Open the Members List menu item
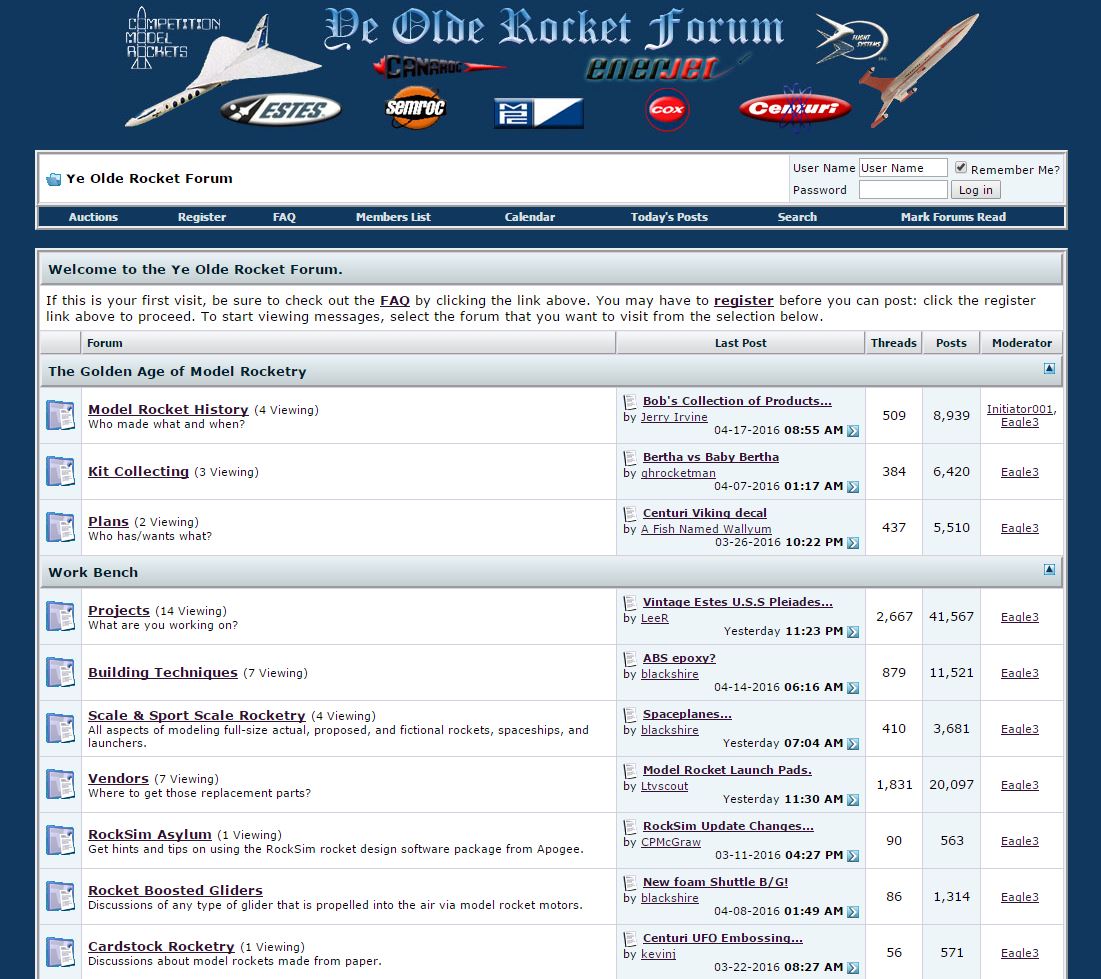Image resolution: width=1101 pixels, height=979 pixels. tap(392, 216)
